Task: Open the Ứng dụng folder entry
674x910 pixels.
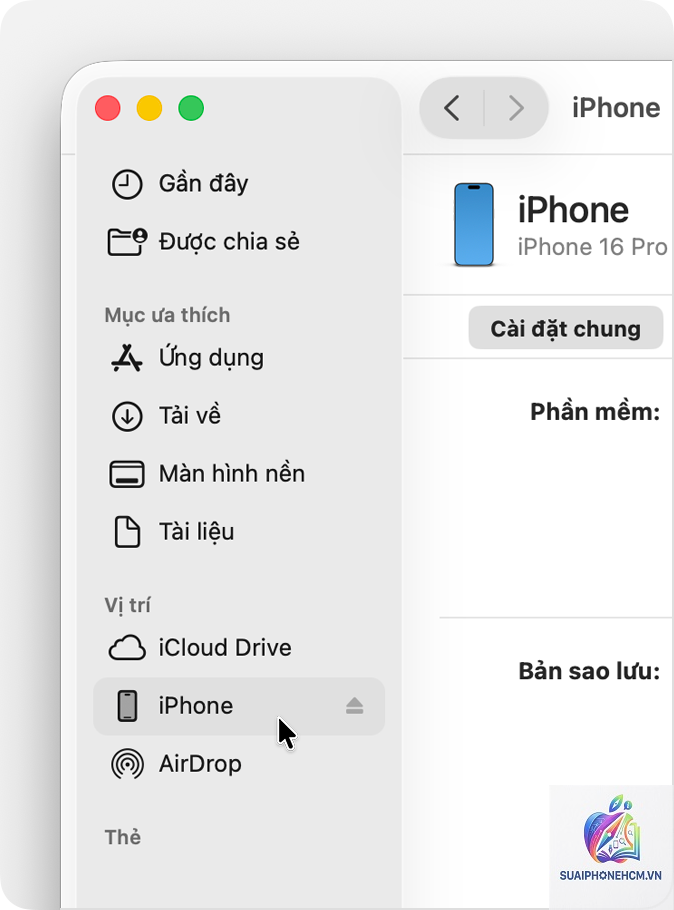Action: (x=211, y=358)
